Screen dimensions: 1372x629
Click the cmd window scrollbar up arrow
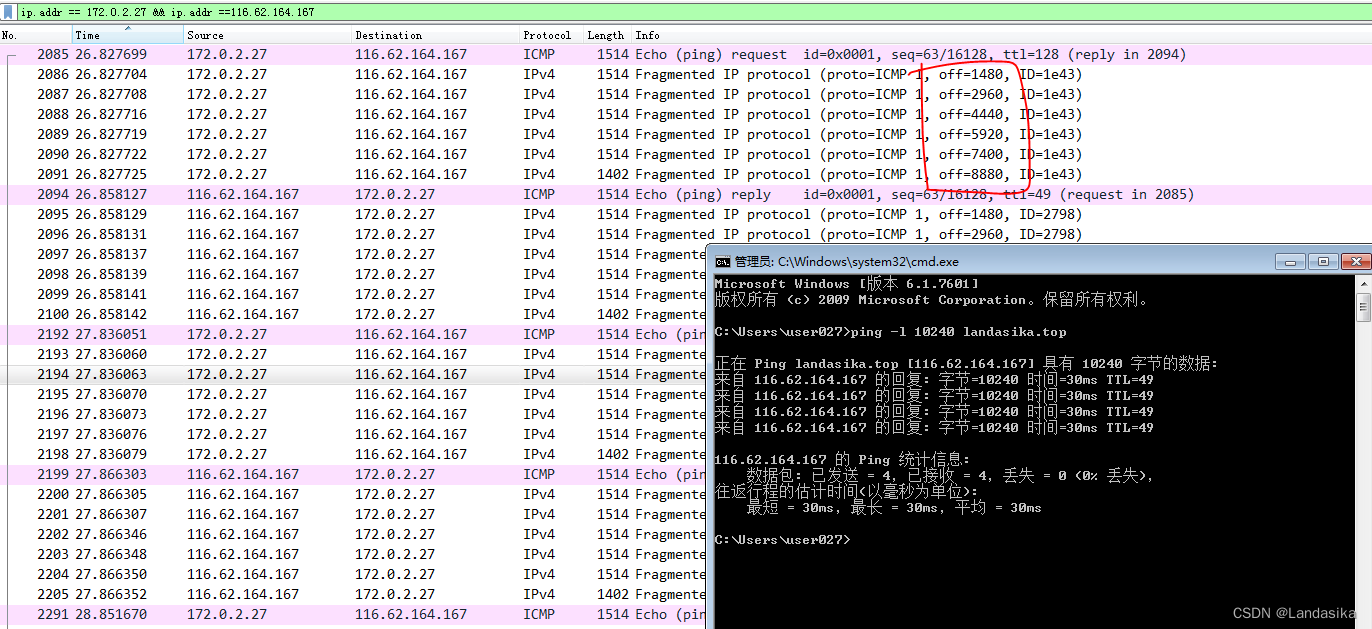[1363, 284]
